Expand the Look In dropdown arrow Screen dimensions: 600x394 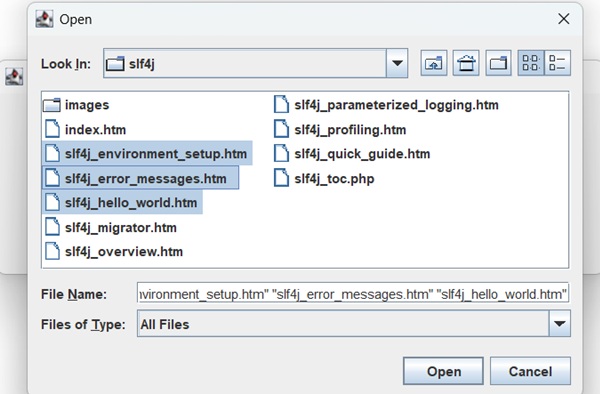397,63
